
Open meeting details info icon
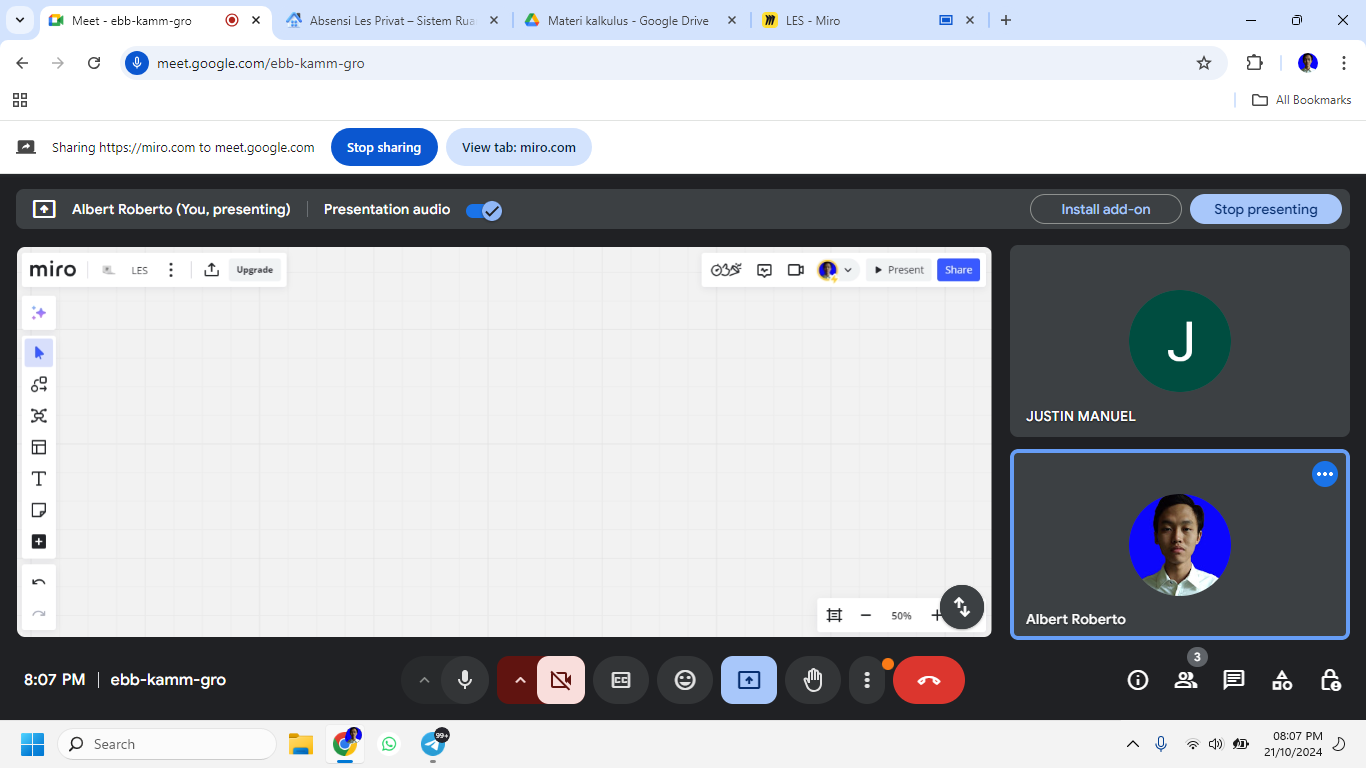(x=1138, y=680)
